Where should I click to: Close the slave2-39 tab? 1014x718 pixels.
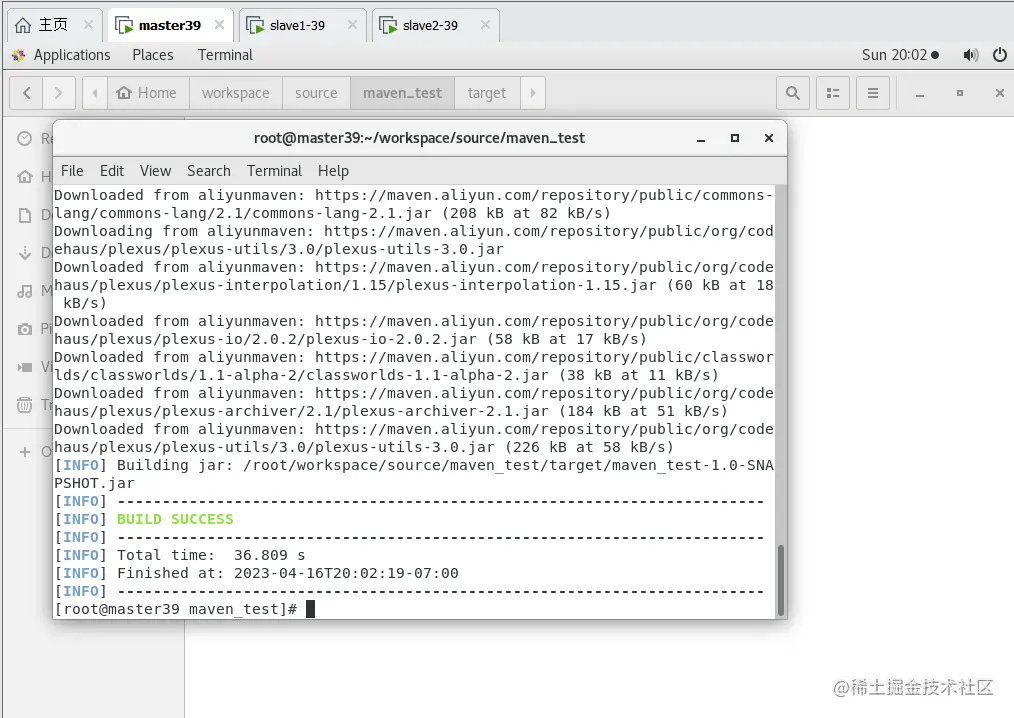pos(485,25)
